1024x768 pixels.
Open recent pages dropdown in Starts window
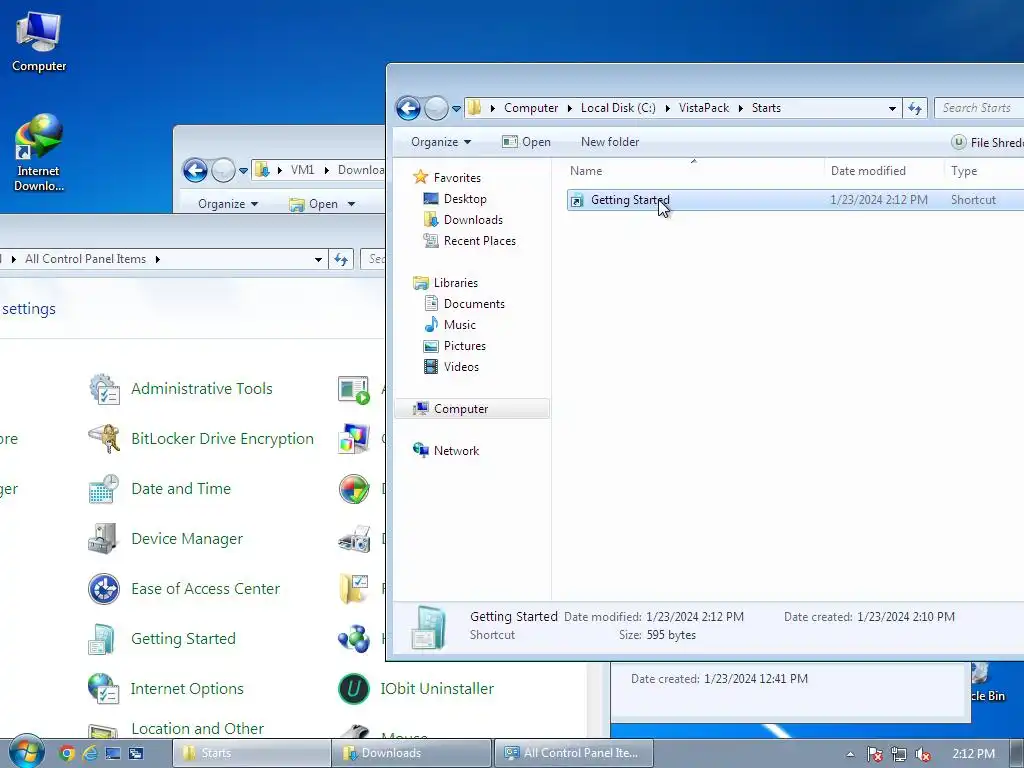[456, 108]
